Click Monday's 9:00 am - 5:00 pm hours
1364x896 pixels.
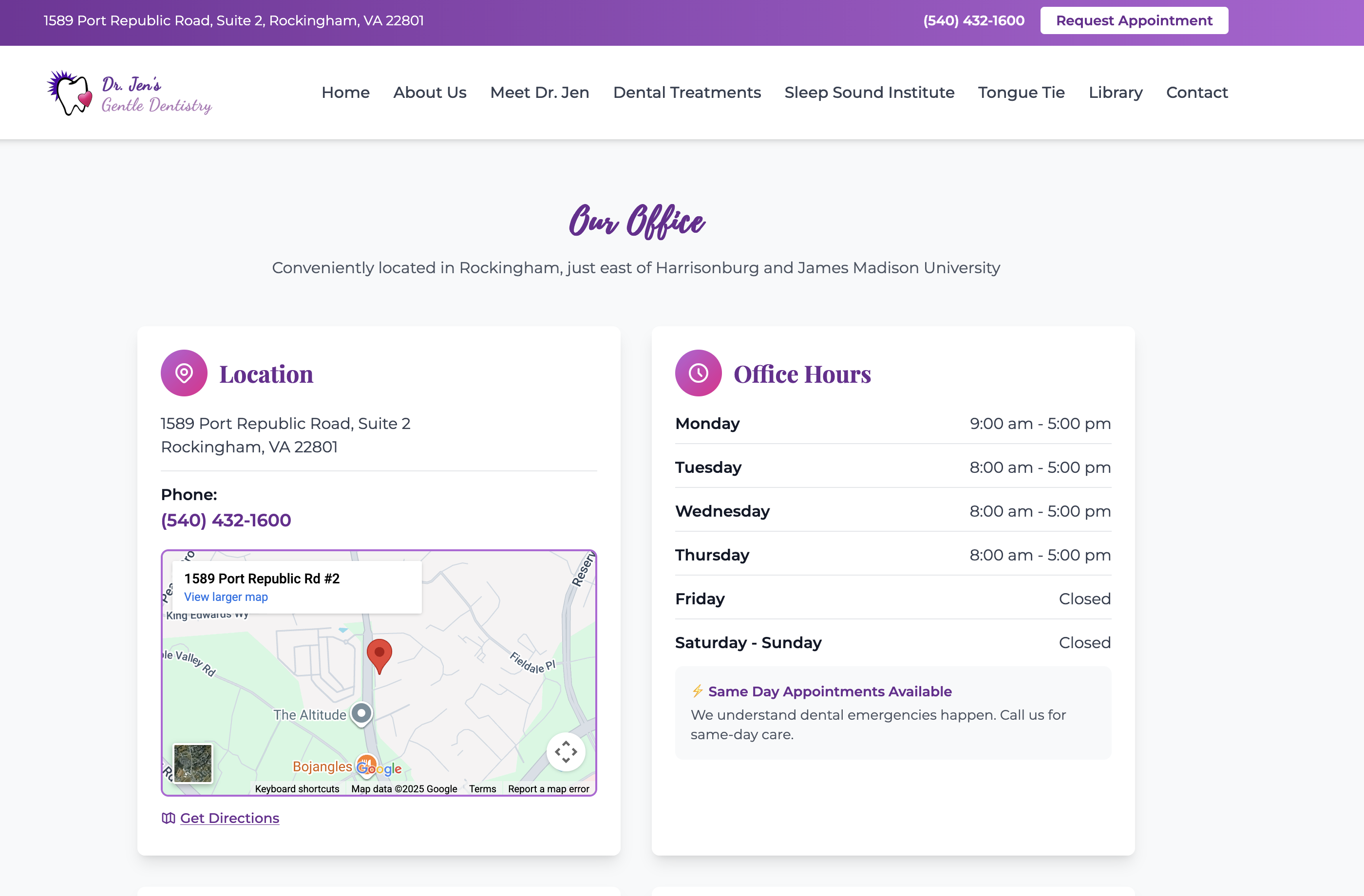click(x=1040, y=423)
